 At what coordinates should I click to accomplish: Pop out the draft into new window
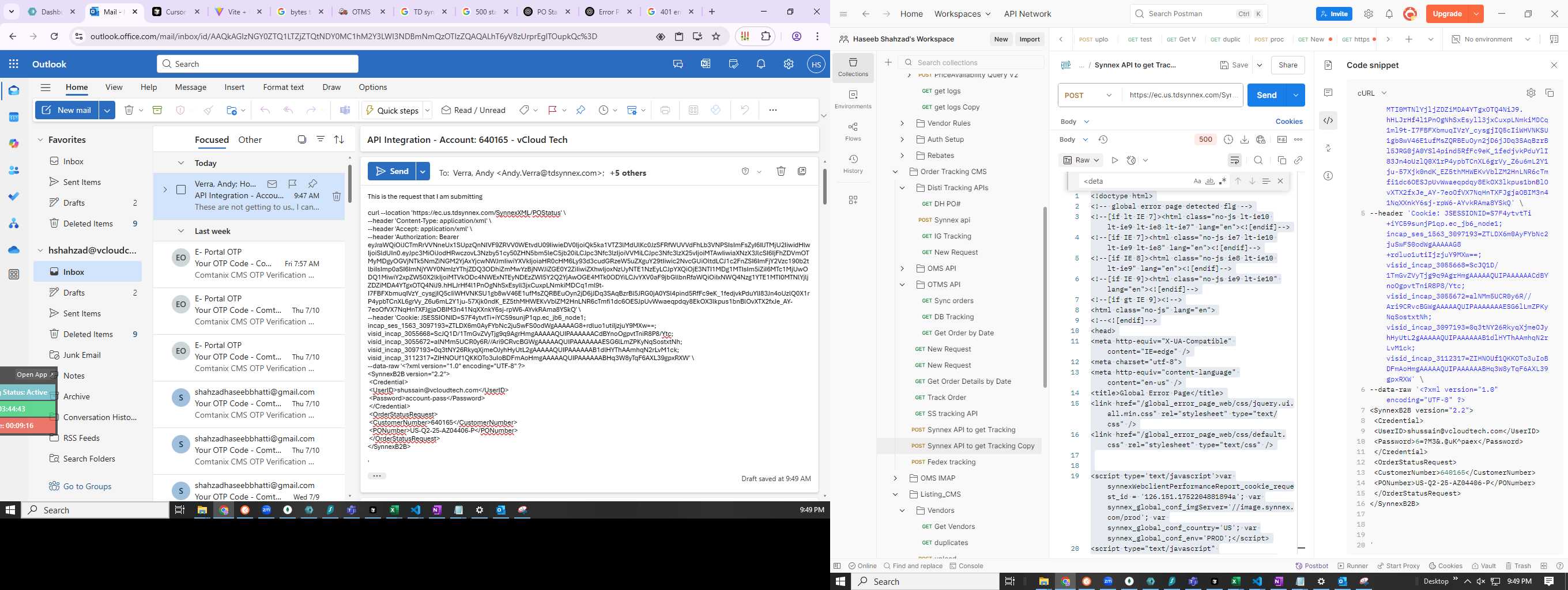(x=802, y=172)
